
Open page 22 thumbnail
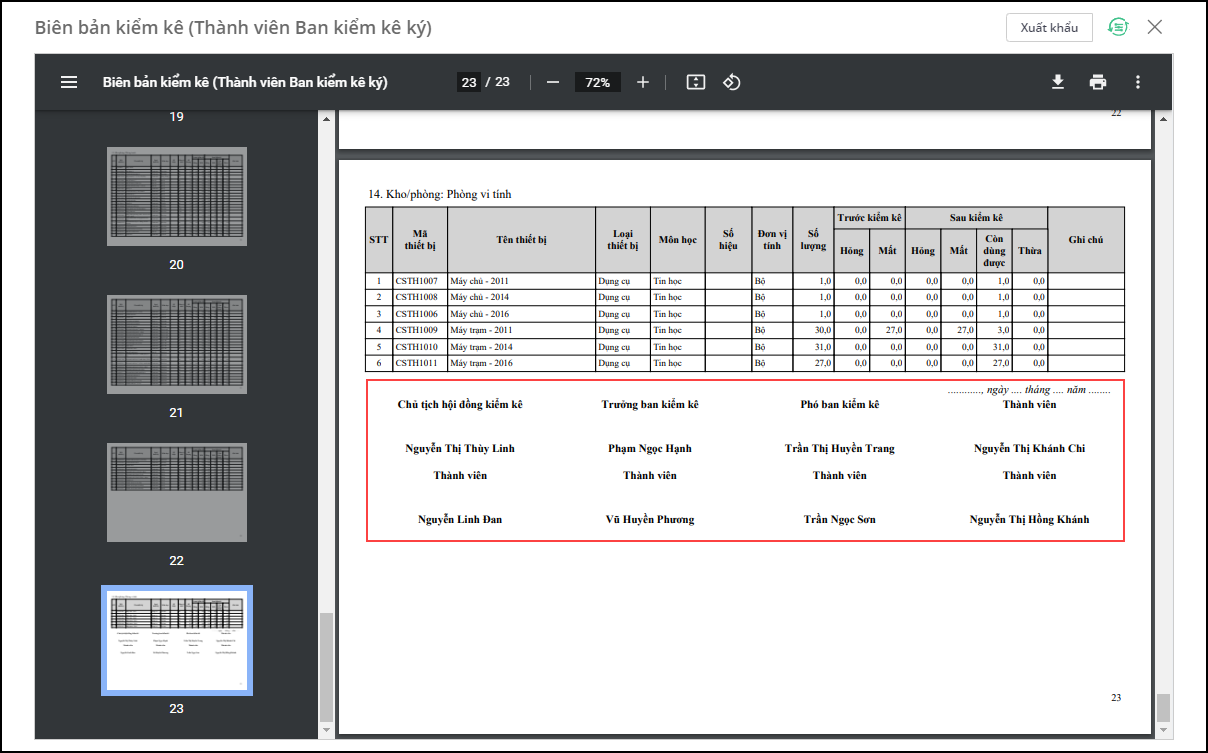pos(177,492)
